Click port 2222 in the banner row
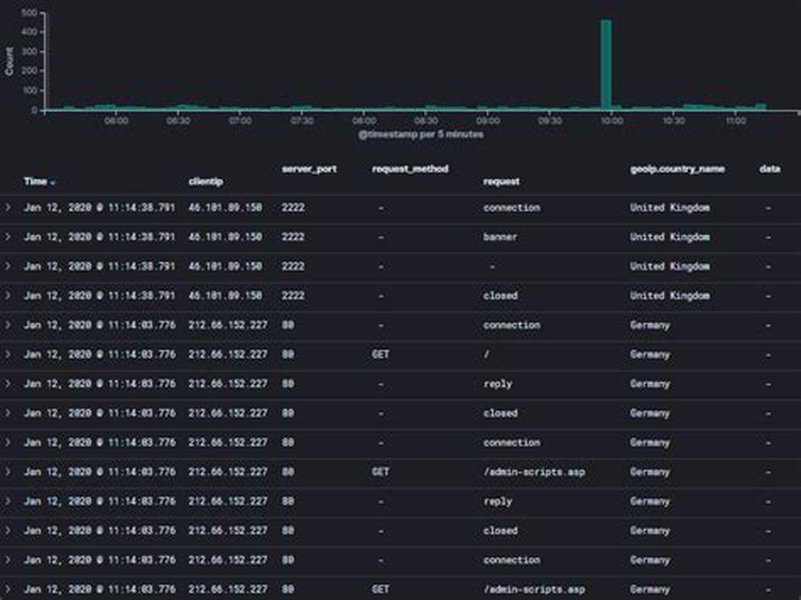The height and width of the screenshot is (600, 801). [x=293, y=237]
